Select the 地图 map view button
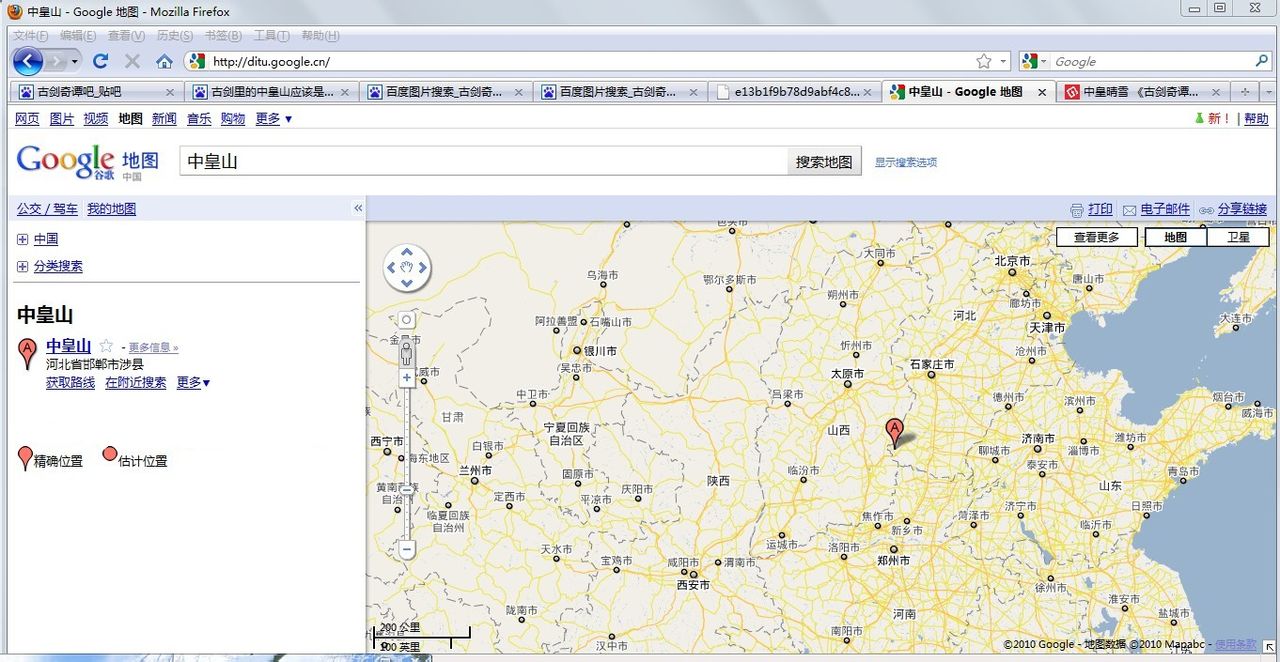The height and width of the screenshot is (662, 1280). click(x=1175, y=237)
